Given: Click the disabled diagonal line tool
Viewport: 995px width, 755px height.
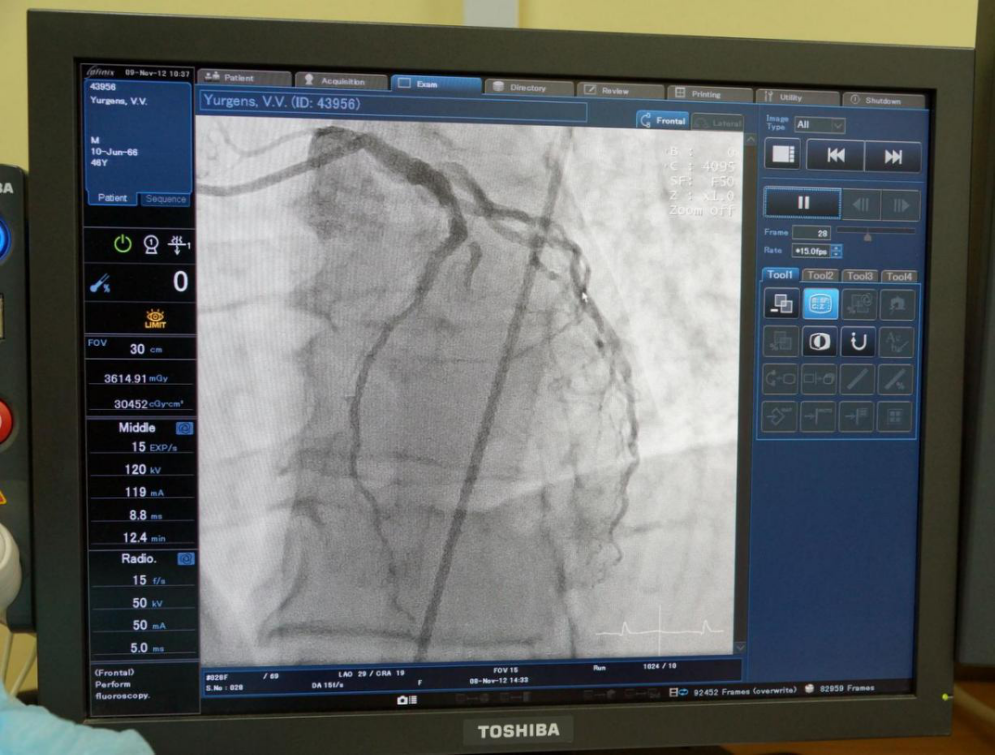Looking at the screenshot, I should (x=857, y=379).
